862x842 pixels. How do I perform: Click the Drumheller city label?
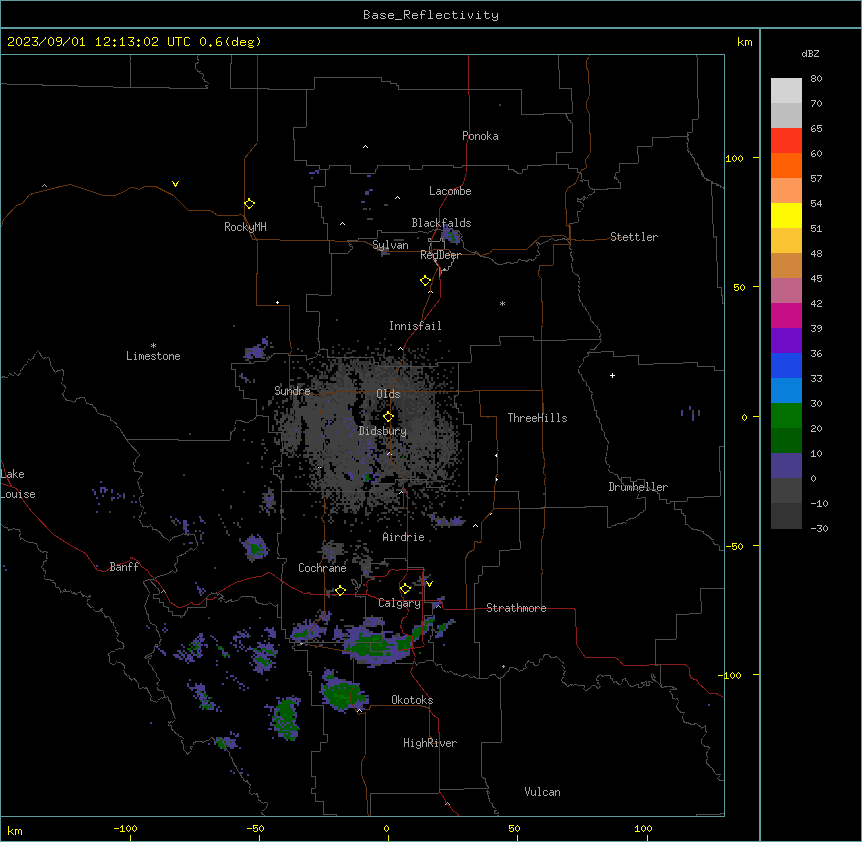(x=638, y=487)
